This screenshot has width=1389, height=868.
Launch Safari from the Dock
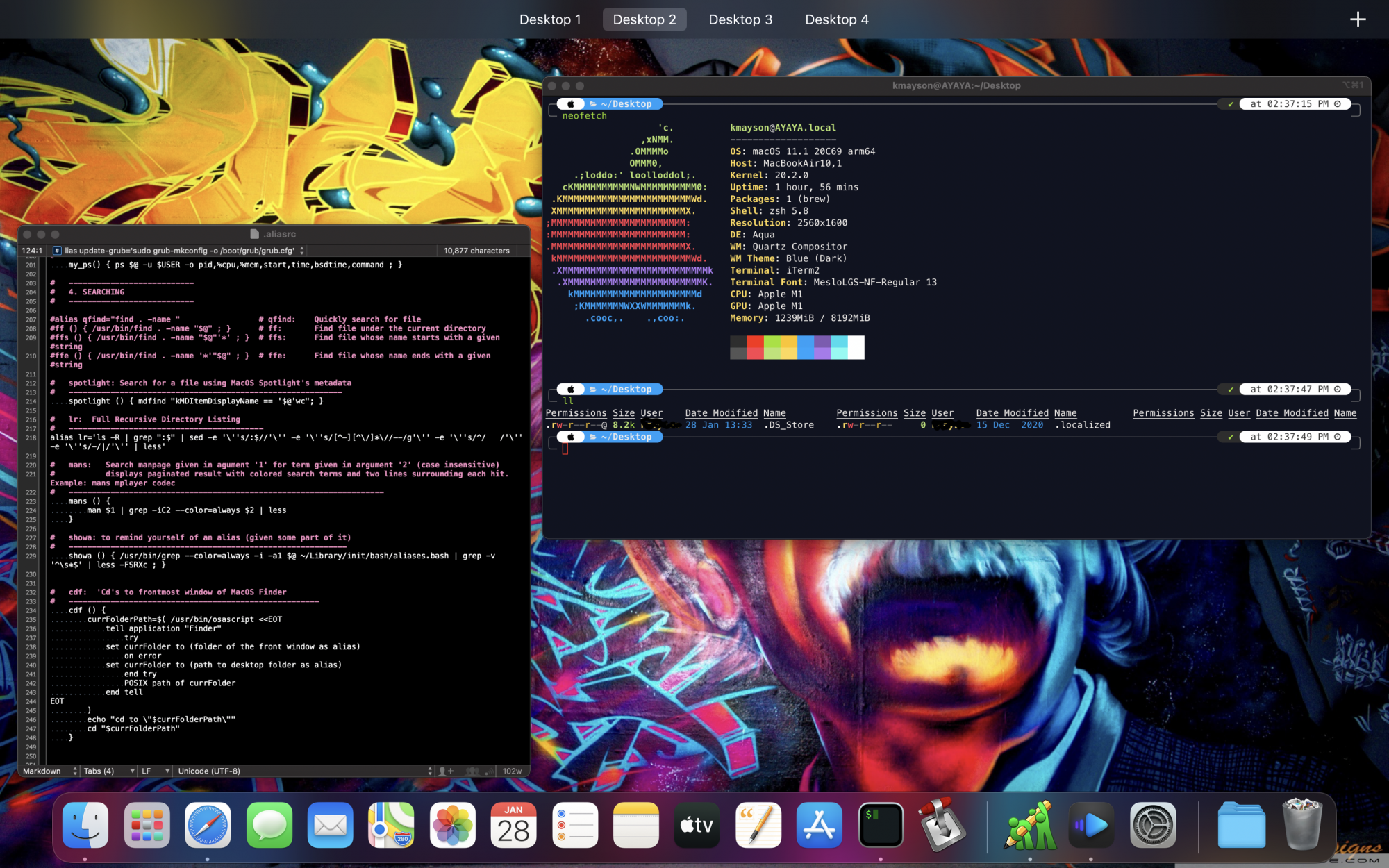(x=208, y=825)
